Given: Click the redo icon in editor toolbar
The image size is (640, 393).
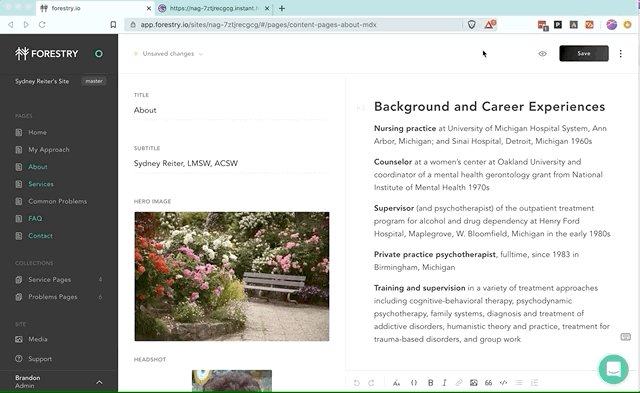Looking at the screenshot, I should [x=371, y=383].
